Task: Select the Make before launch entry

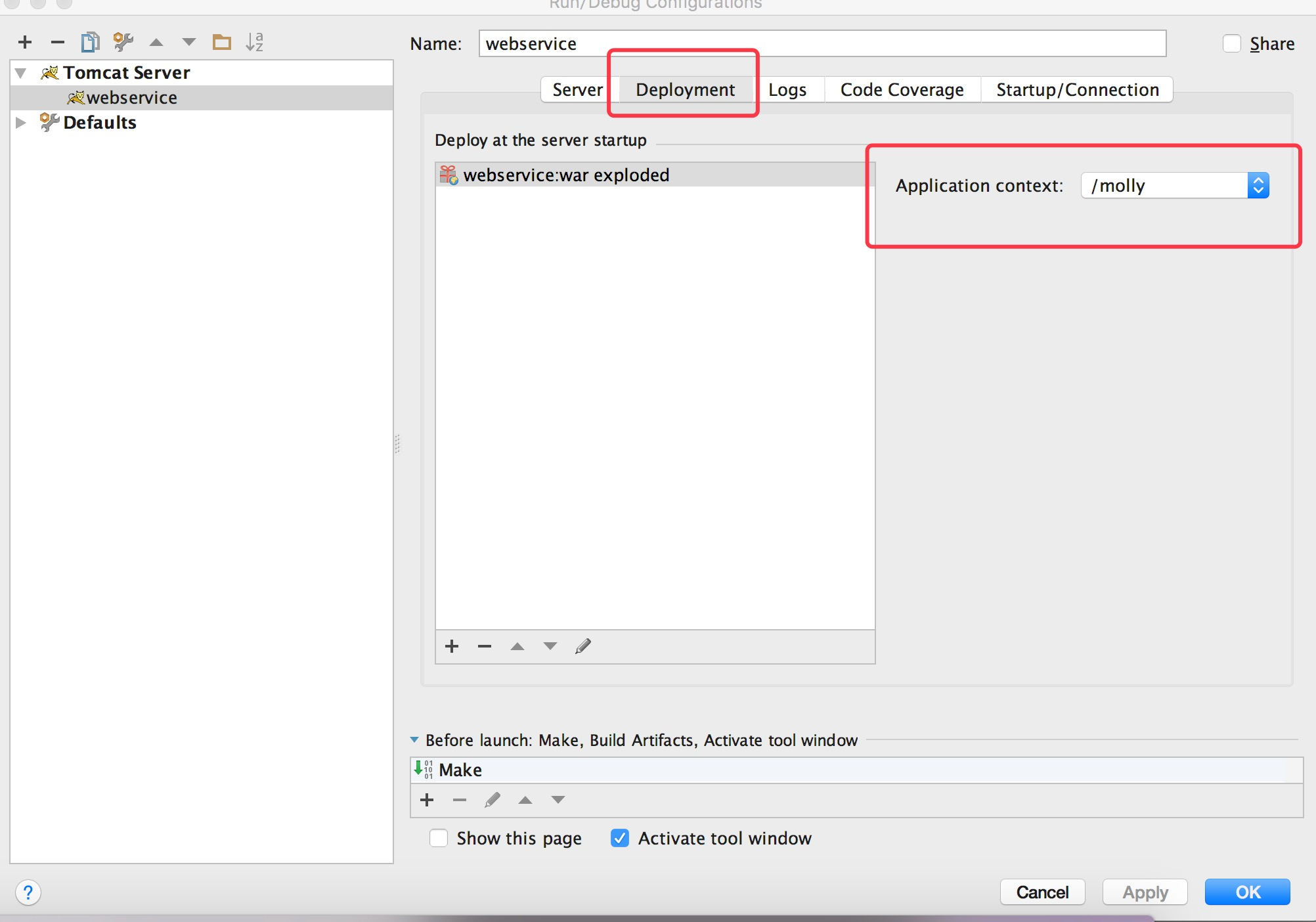Action: click(856, 770)
